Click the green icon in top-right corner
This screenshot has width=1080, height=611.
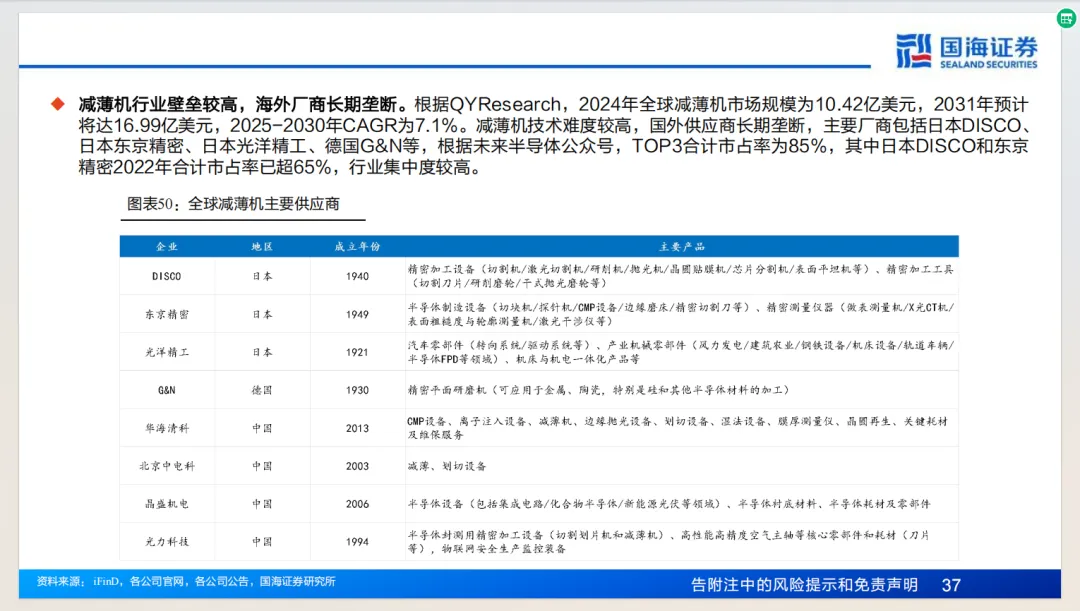point(1066,19)
